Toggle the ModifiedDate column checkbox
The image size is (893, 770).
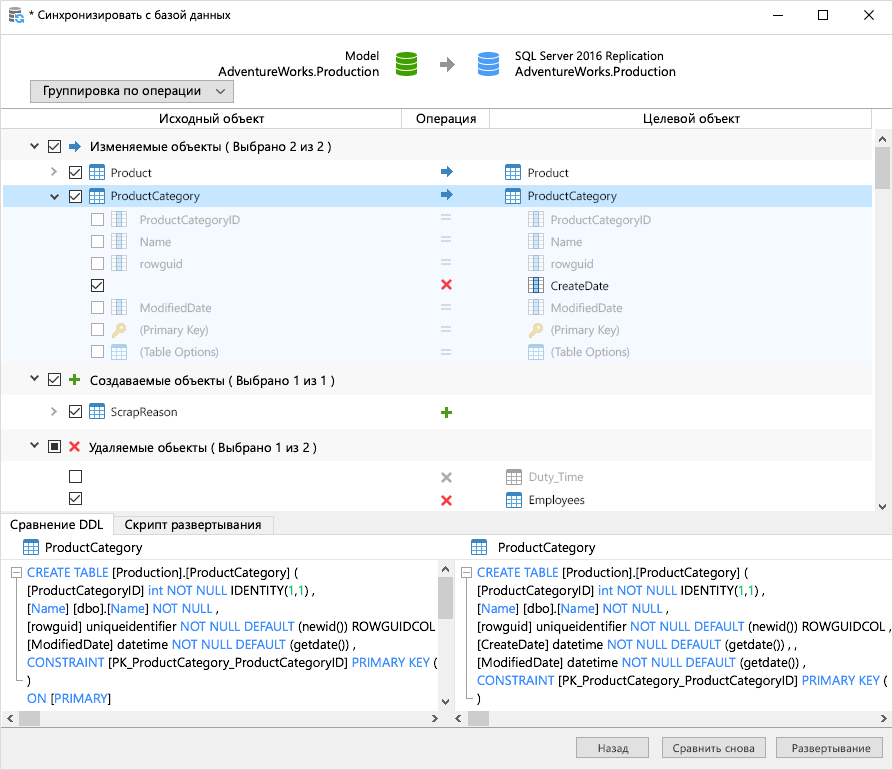click(97, 308)
